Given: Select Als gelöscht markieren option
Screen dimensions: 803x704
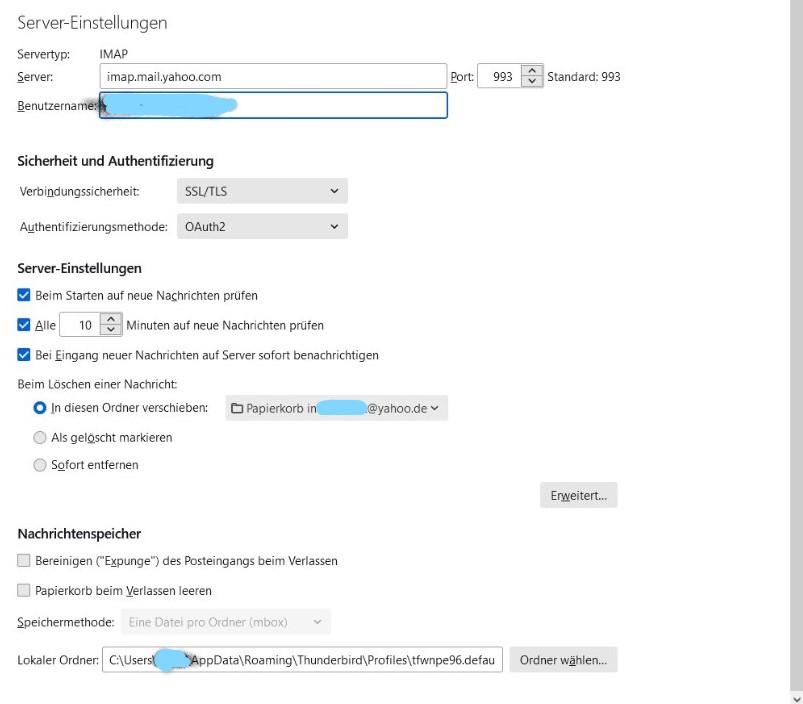Looking at the screenshot, I should coord(40,437).
